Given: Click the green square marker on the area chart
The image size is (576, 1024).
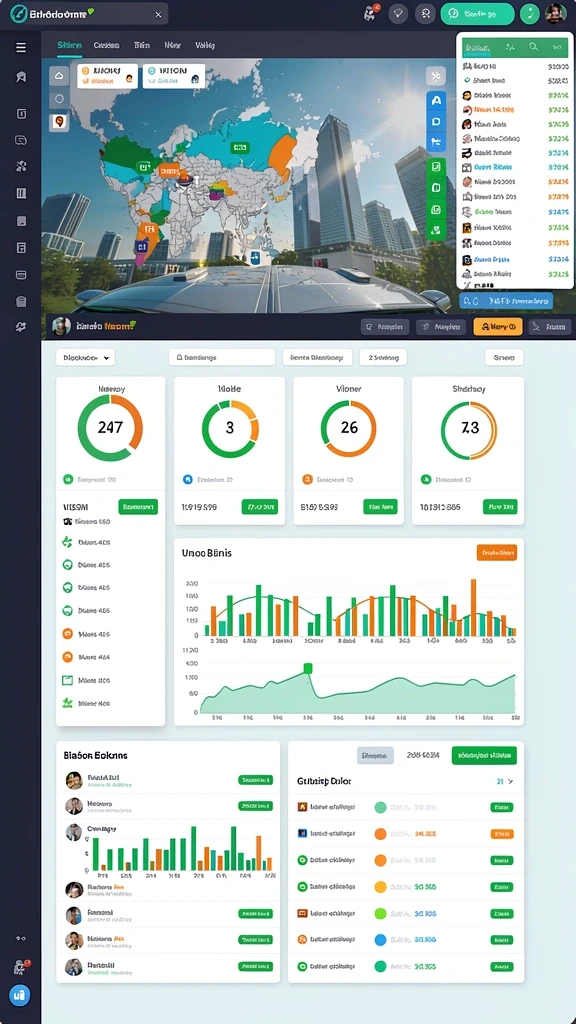Looking at the screenshot, I should pos(308,667).
